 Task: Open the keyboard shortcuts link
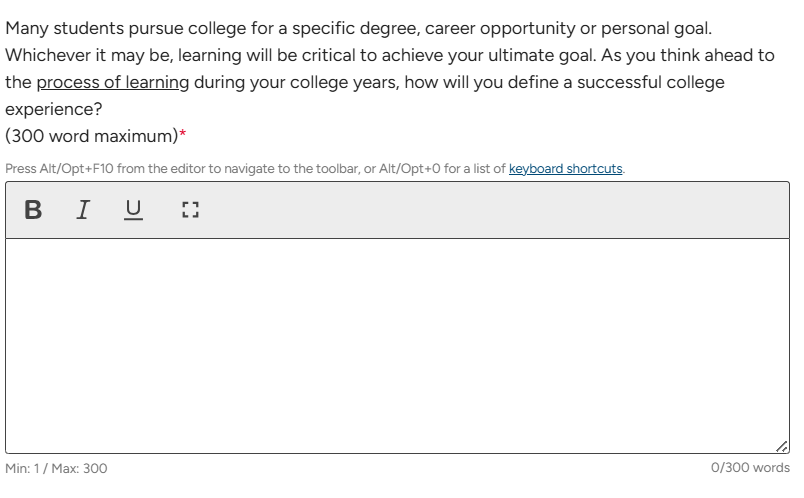click(566, 169)
